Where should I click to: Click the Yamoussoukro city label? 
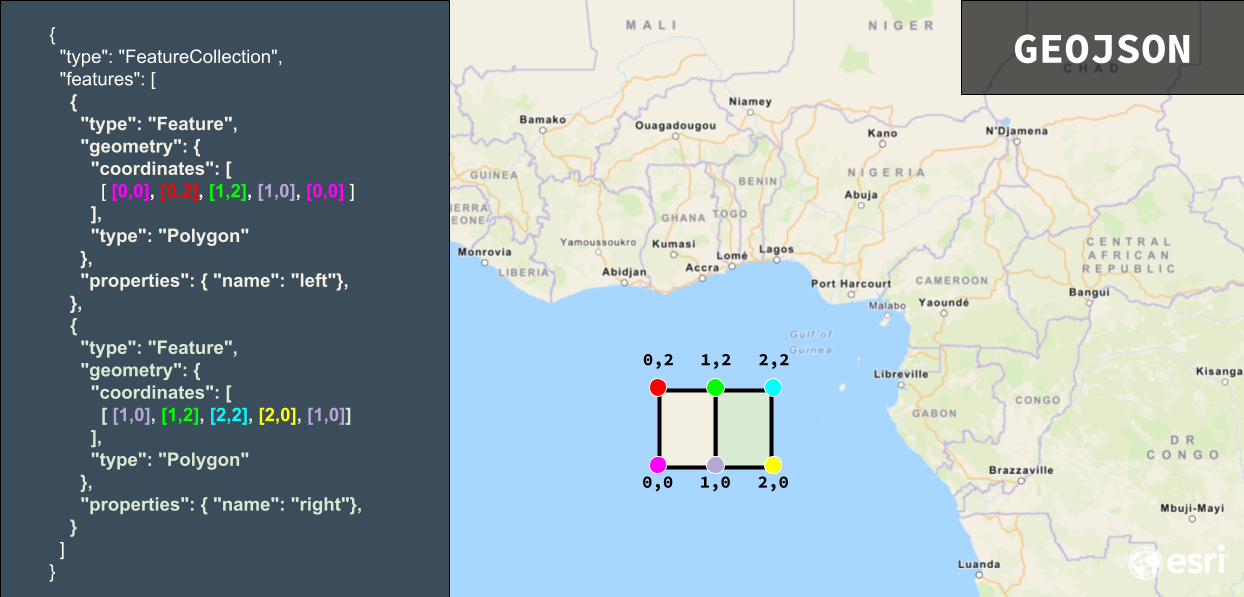[x=598, y=242]
